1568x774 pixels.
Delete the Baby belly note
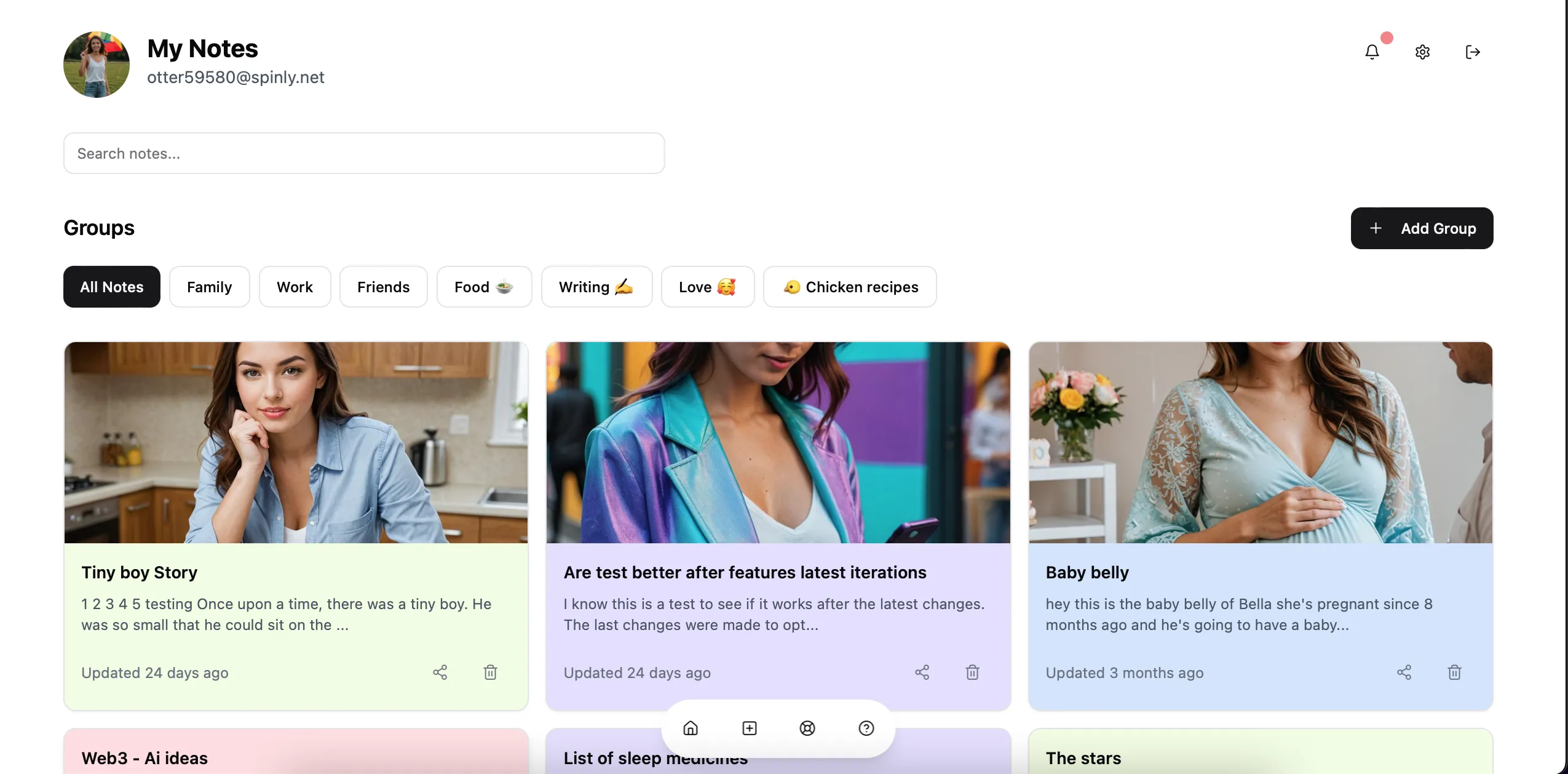1454,672
